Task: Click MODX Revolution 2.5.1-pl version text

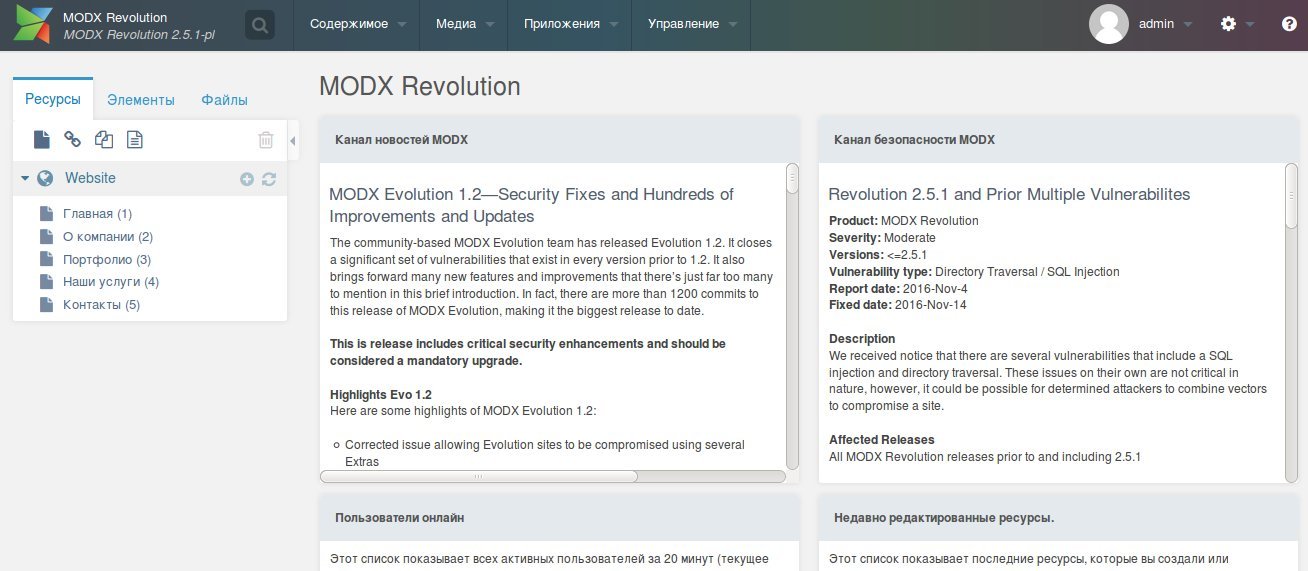Action: click(138, 34)
